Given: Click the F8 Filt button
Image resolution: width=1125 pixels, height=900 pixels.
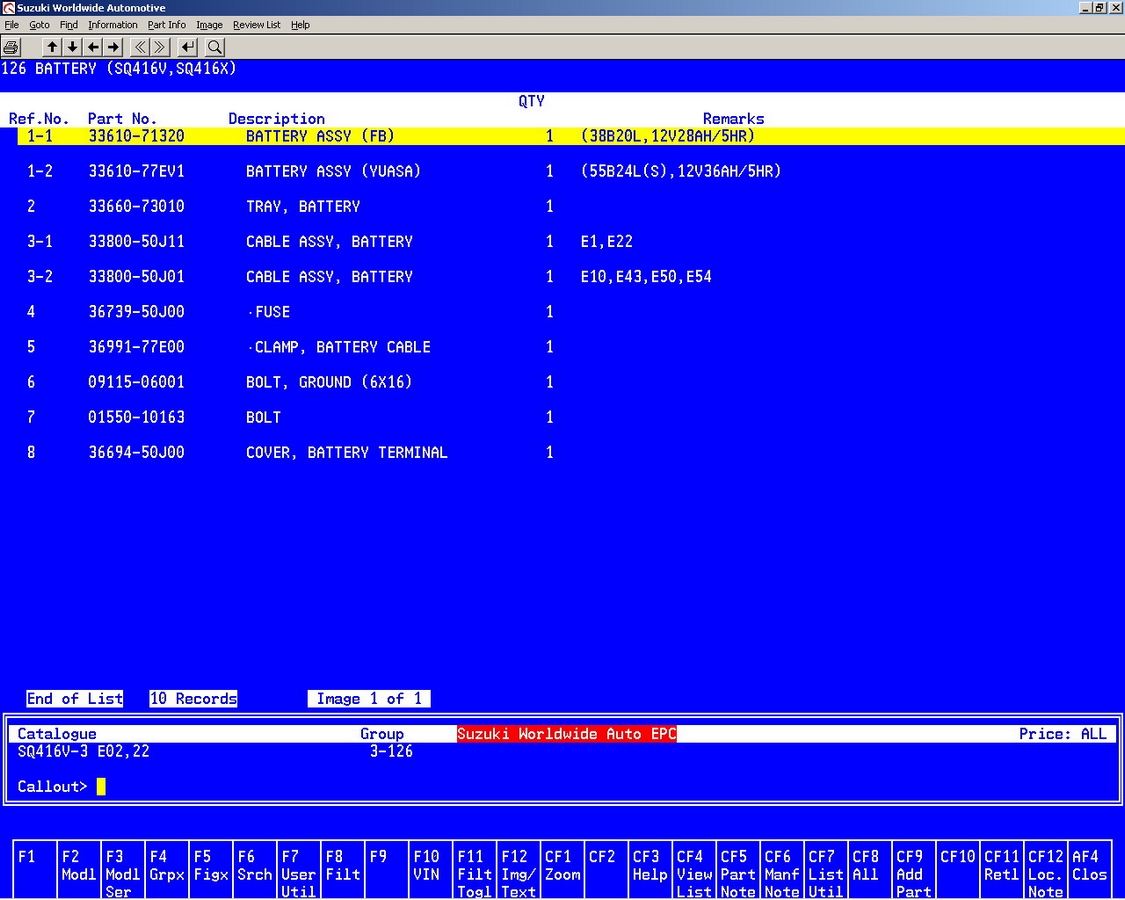Looking at the screenshot, I should pyautogui.click(x=343, y=869).
